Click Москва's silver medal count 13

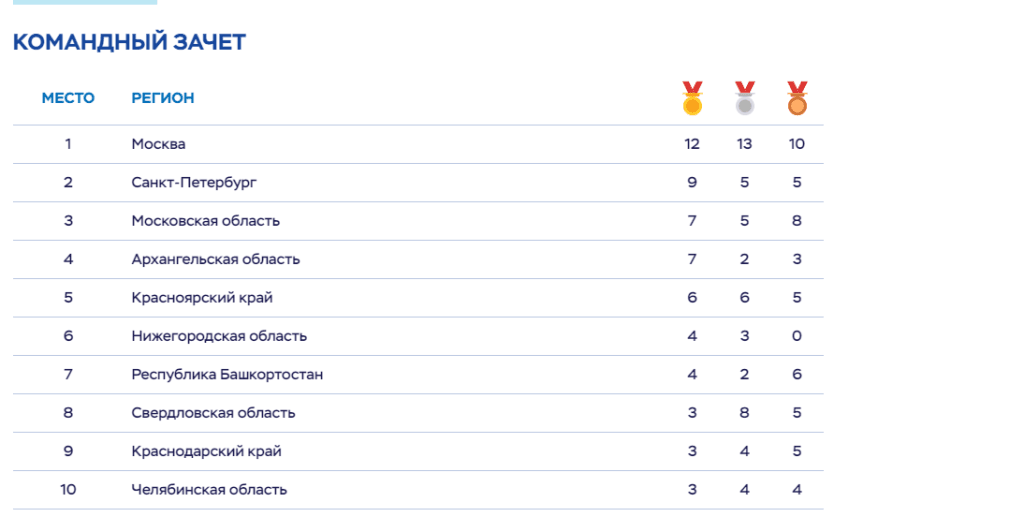click(x=744, y=144)
